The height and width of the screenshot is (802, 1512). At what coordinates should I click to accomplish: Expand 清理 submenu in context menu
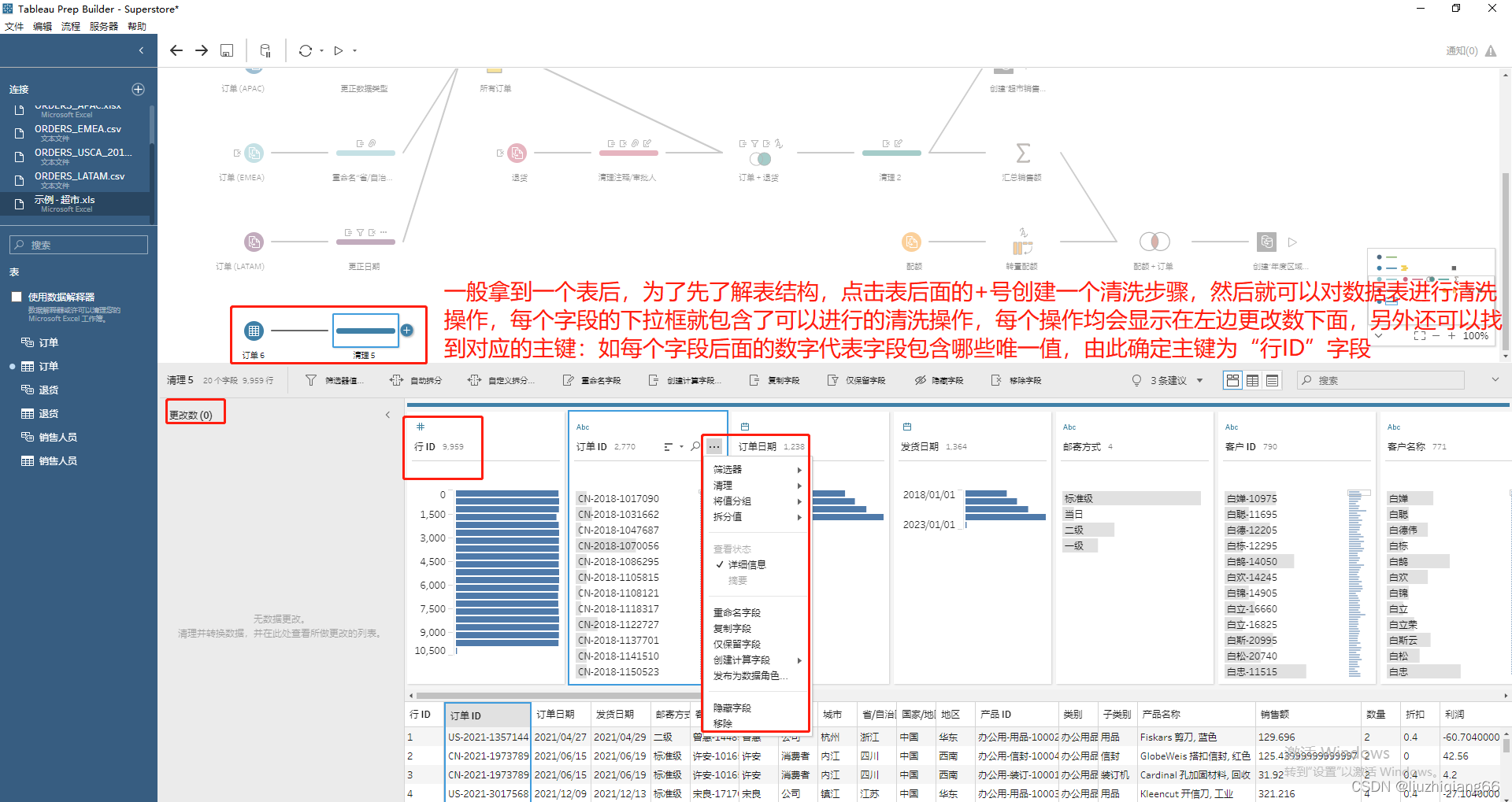757,486
